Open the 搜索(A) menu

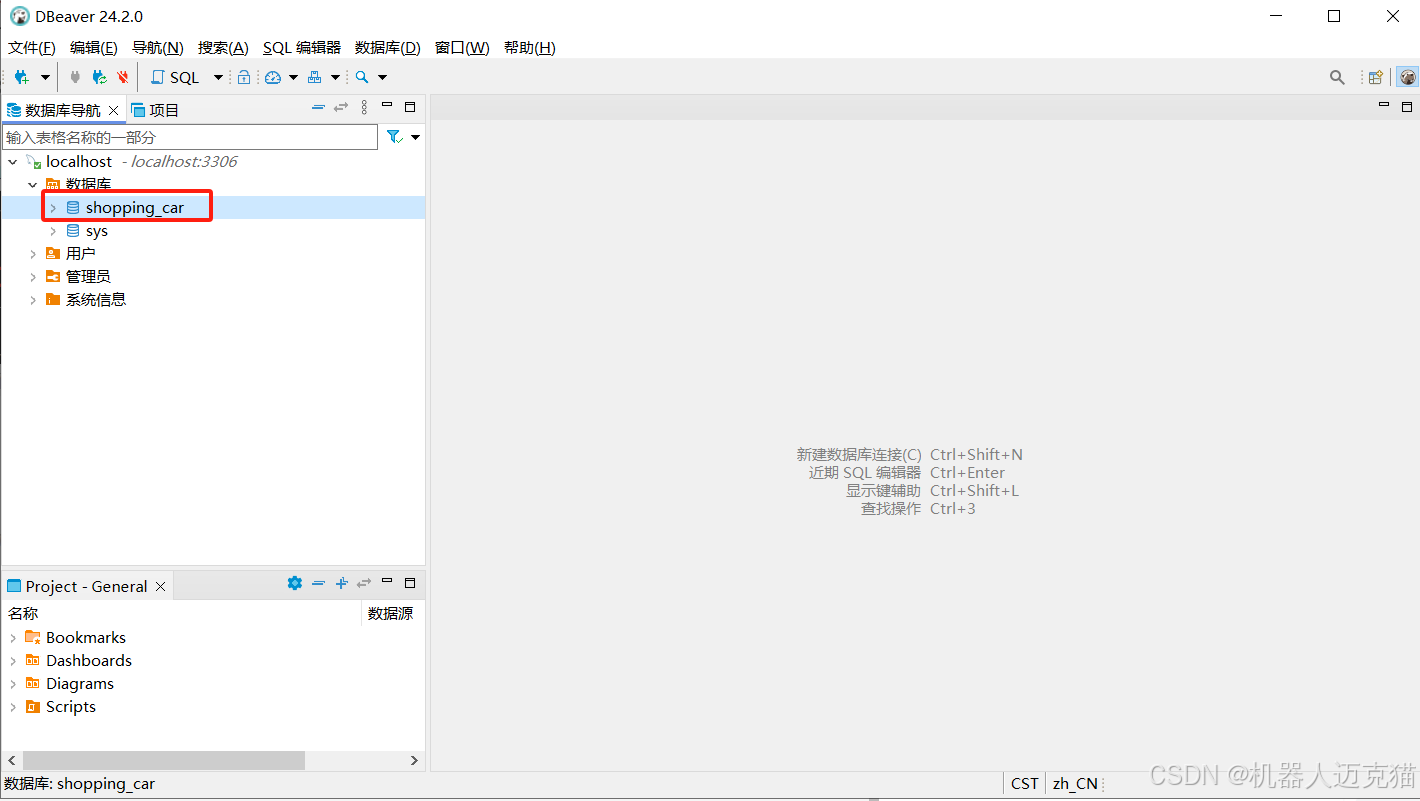click(x=223, y=48)
